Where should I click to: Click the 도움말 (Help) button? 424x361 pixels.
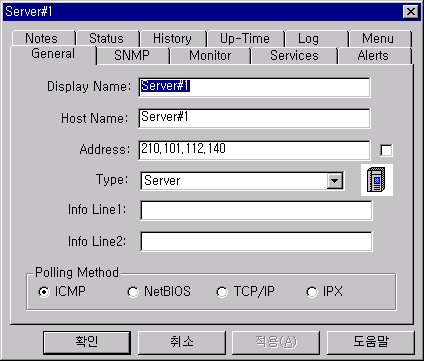coord(371,342)
